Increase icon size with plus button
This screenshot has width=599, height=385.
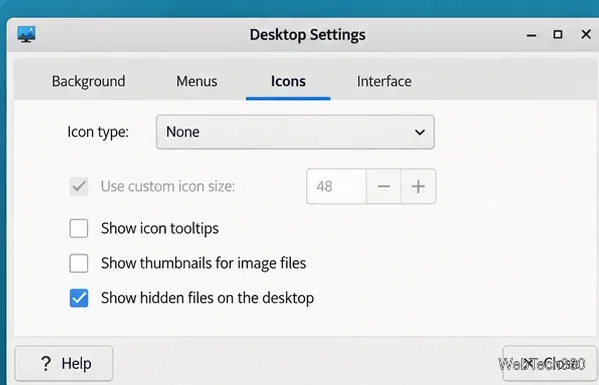tap(418, 186)
